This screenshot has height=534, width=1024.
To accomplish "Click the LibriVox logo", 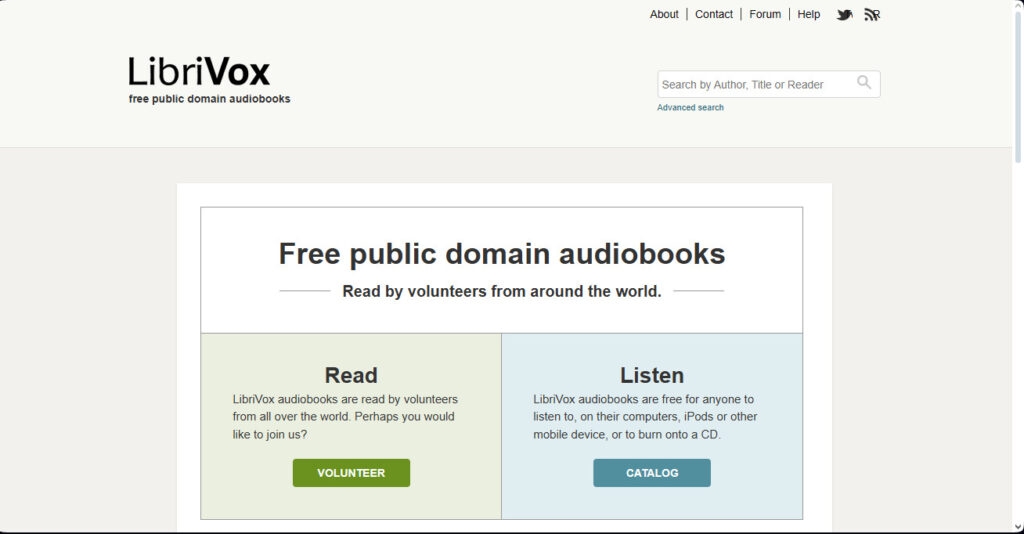I will [x=199, y=72].
